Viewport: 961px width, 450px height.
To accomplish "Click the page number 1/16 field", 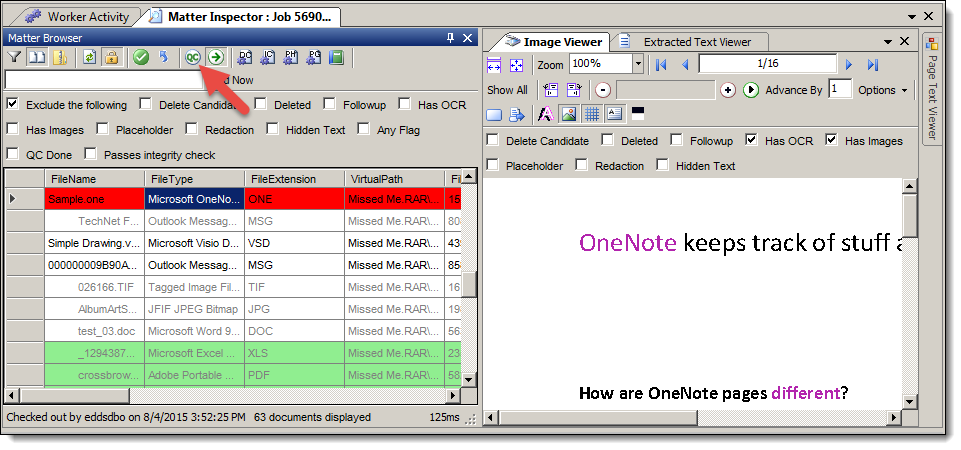I will [x=768, y=64].
